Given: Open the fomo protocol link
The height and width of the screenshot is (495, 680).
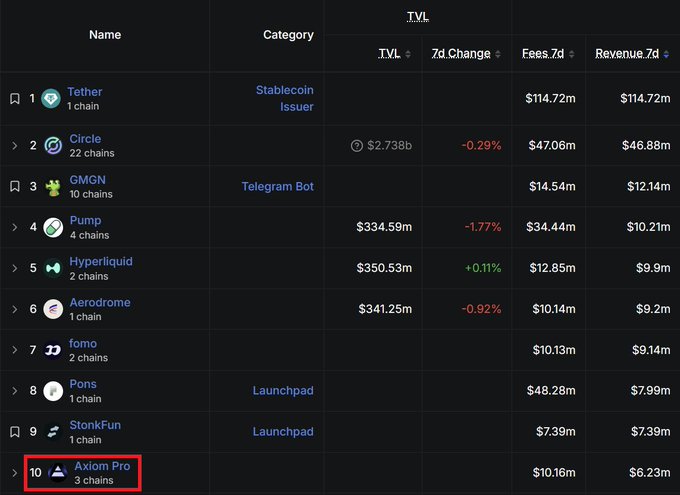Looking at the screenshot, I should (83, 343).
